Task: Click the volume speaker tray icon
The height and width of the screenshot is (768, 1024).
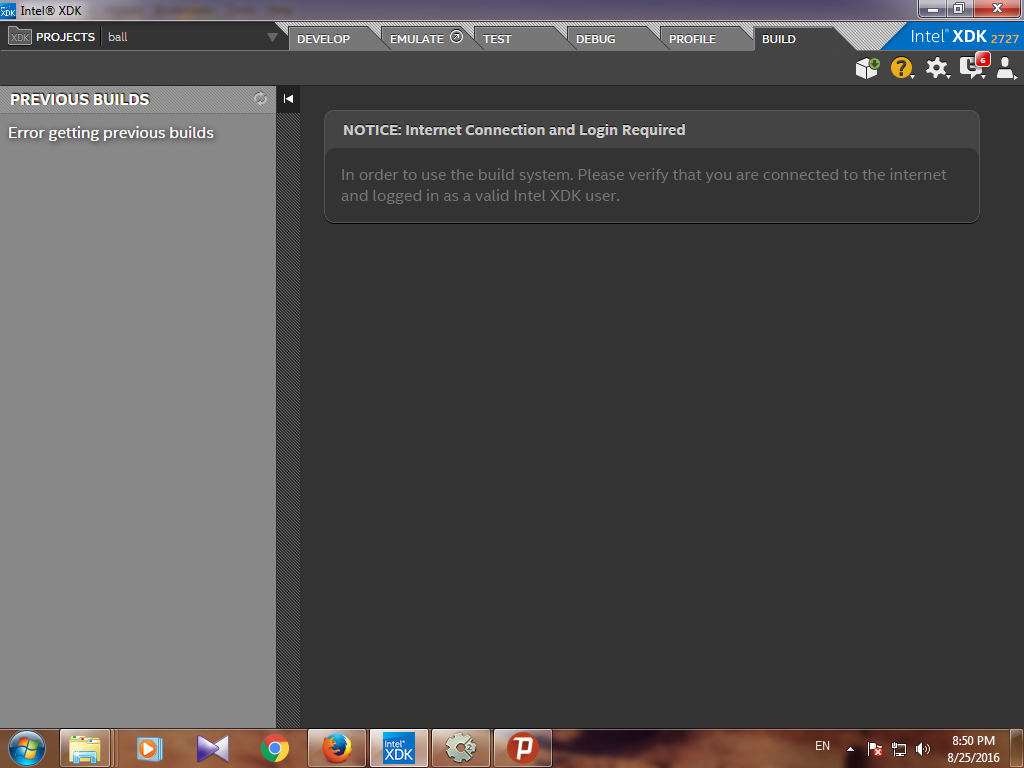Action: [x=923, y=749]
